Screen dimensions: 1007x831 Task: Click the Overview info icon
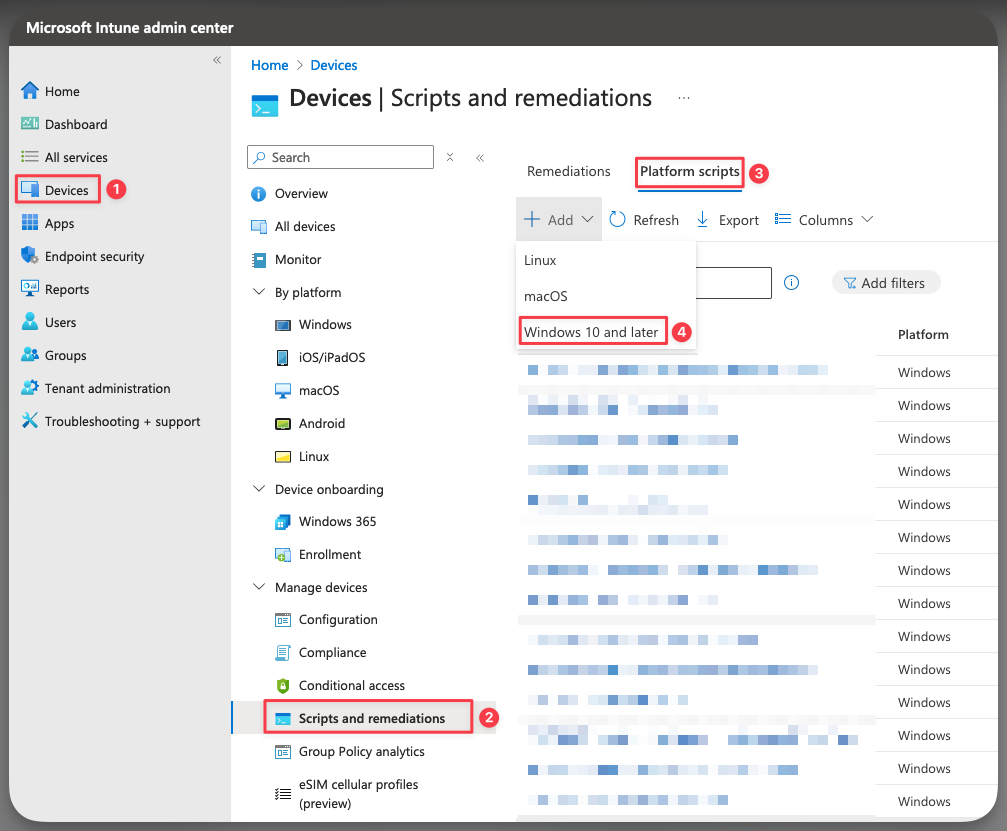point(258,194)
